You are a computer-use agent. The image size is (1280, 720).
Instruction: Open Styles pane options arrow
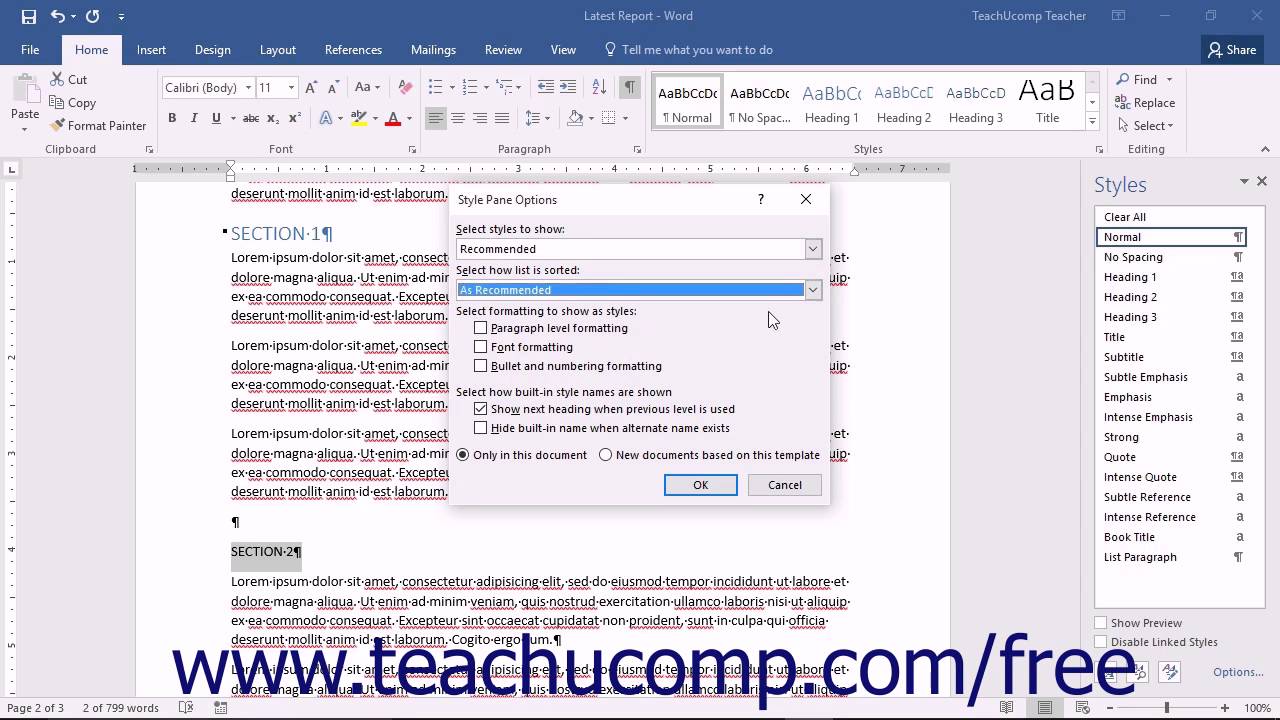pos(1244,181)
